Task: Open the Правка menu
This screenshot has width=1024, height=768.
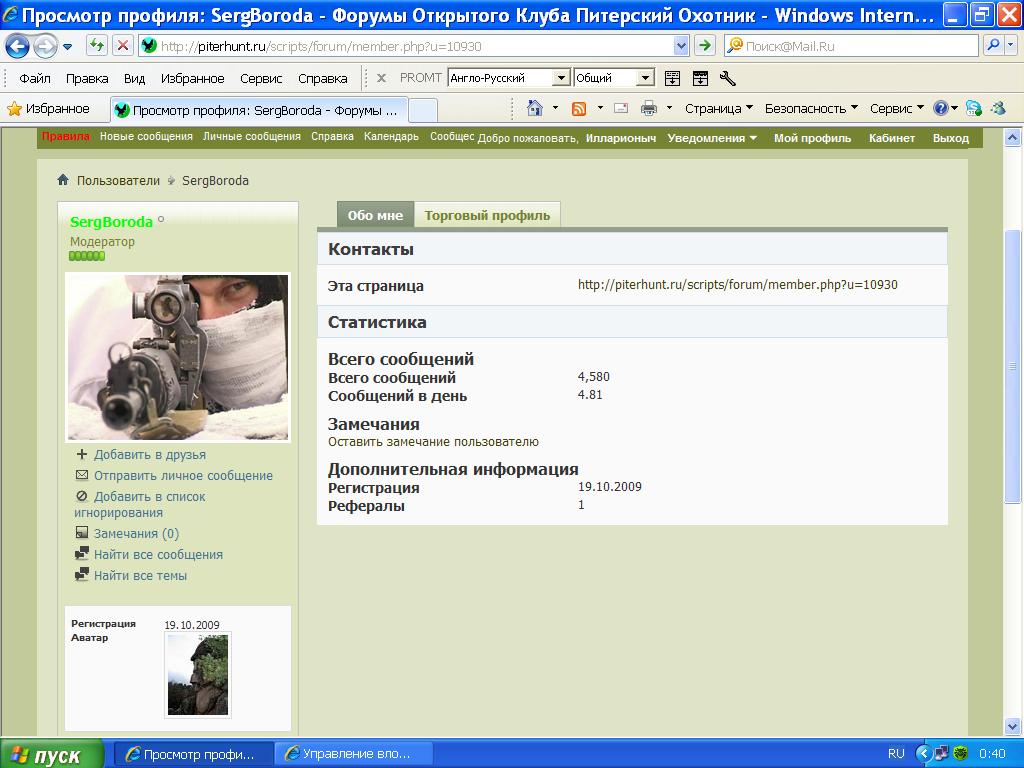Action: point(87,78)
